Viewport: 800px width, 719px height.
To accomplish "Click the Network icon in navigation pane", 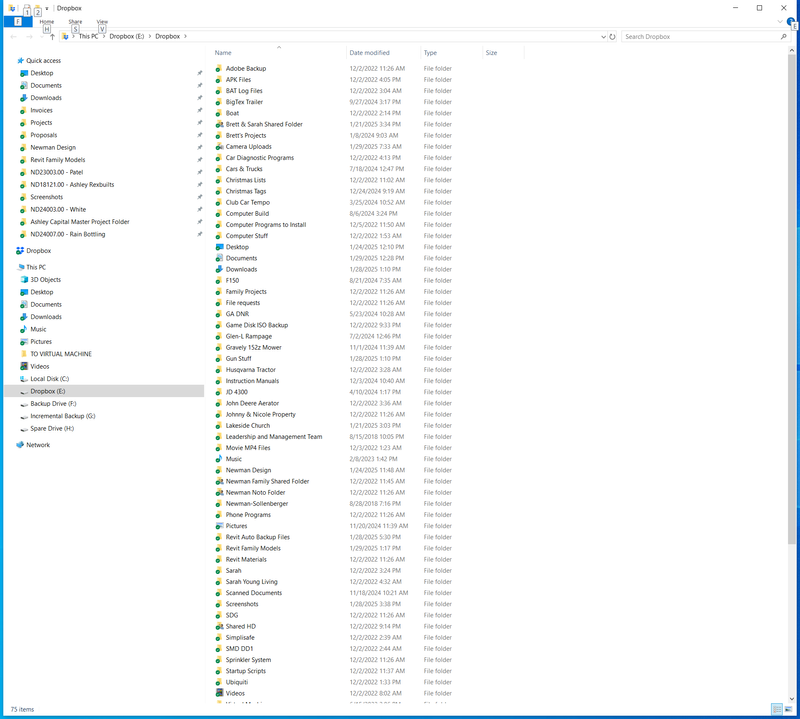I will pyautogui.click(x=20, y=445).
